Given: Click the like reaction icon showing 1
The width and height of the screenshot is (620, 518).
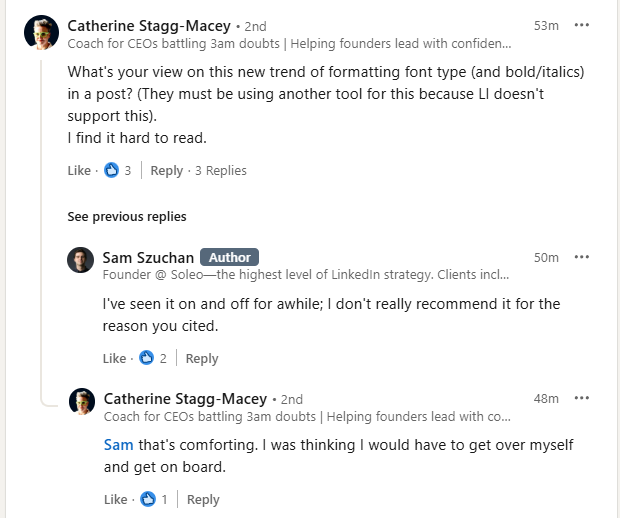Looking at the screenshot, I should [148, 499].
